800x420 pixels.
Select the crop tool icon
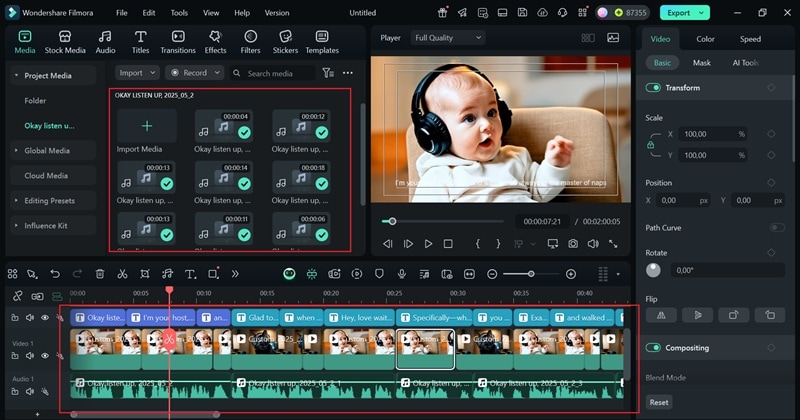(x=145, y=274)
